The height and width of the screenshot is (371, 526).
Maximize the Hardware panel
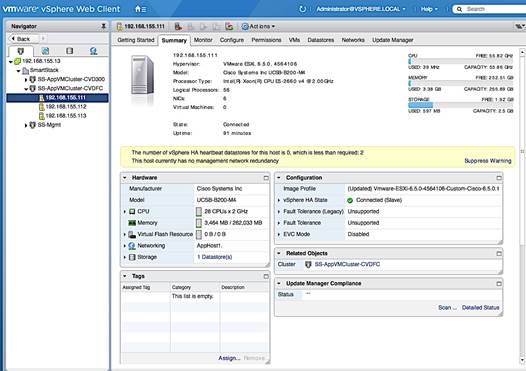(266, 178)
